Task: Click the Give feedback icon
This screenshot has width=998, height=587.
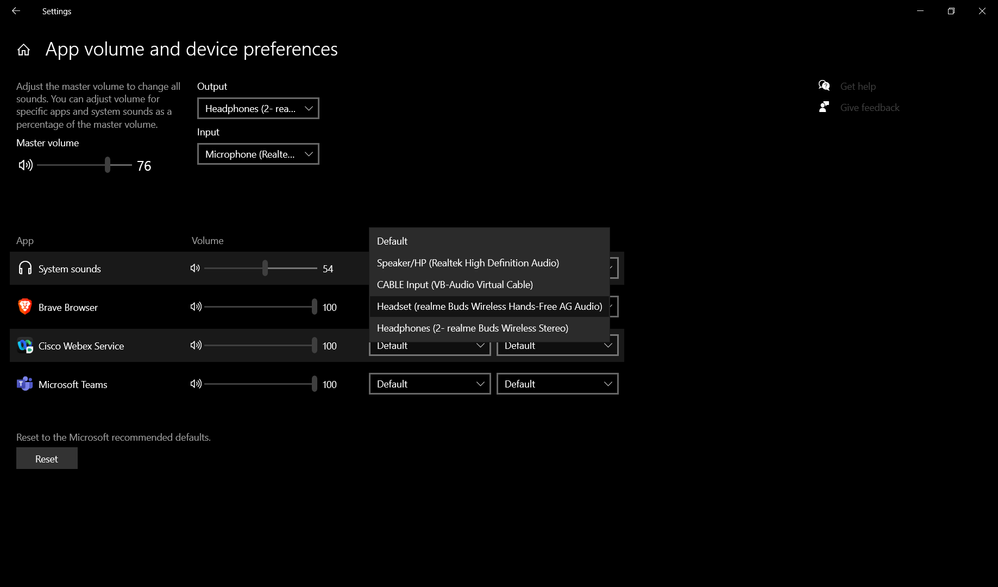Action: 824,107
